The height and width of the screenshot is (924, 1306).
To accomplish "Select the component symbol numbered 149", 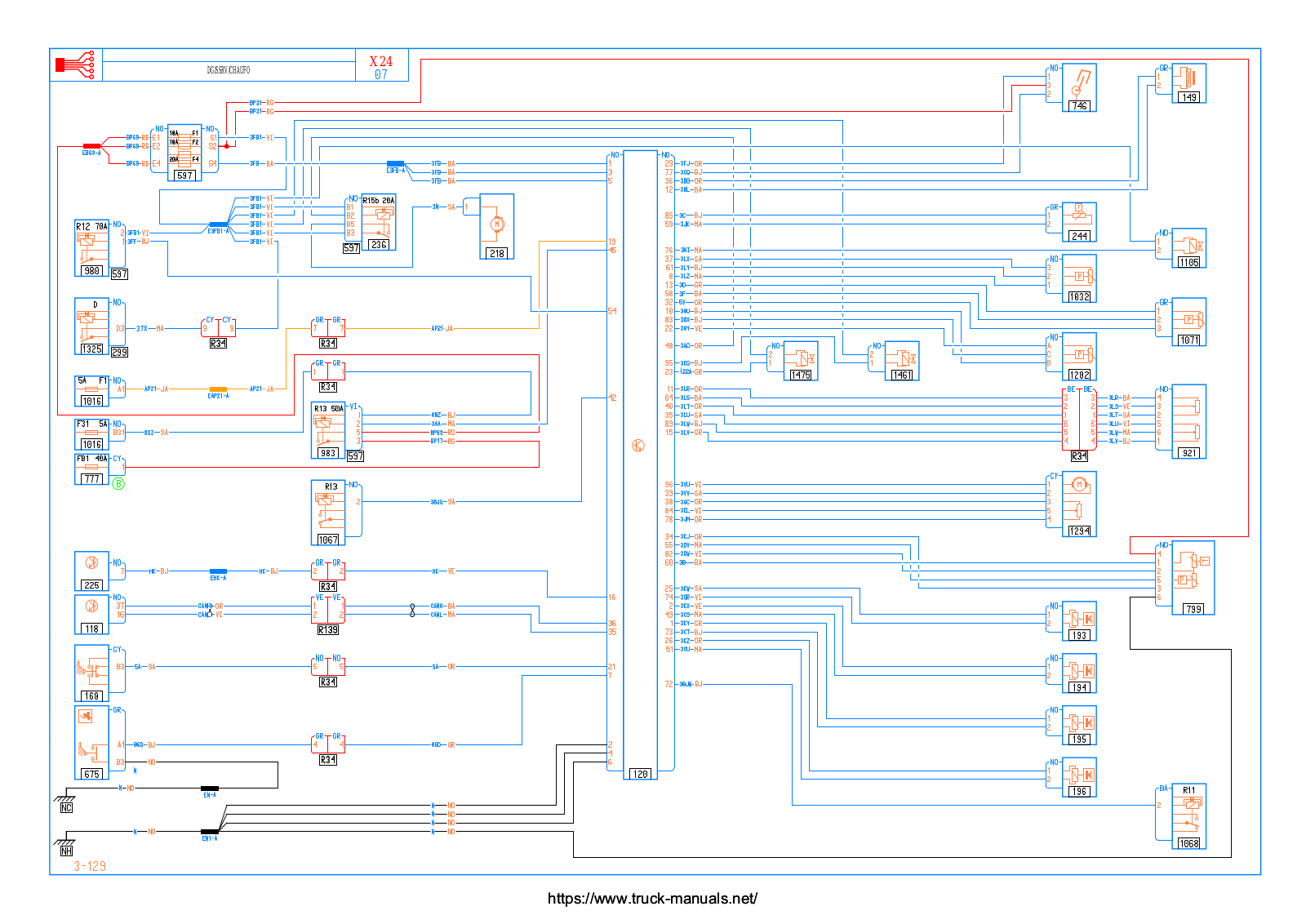I will [x=1189, y=83].
